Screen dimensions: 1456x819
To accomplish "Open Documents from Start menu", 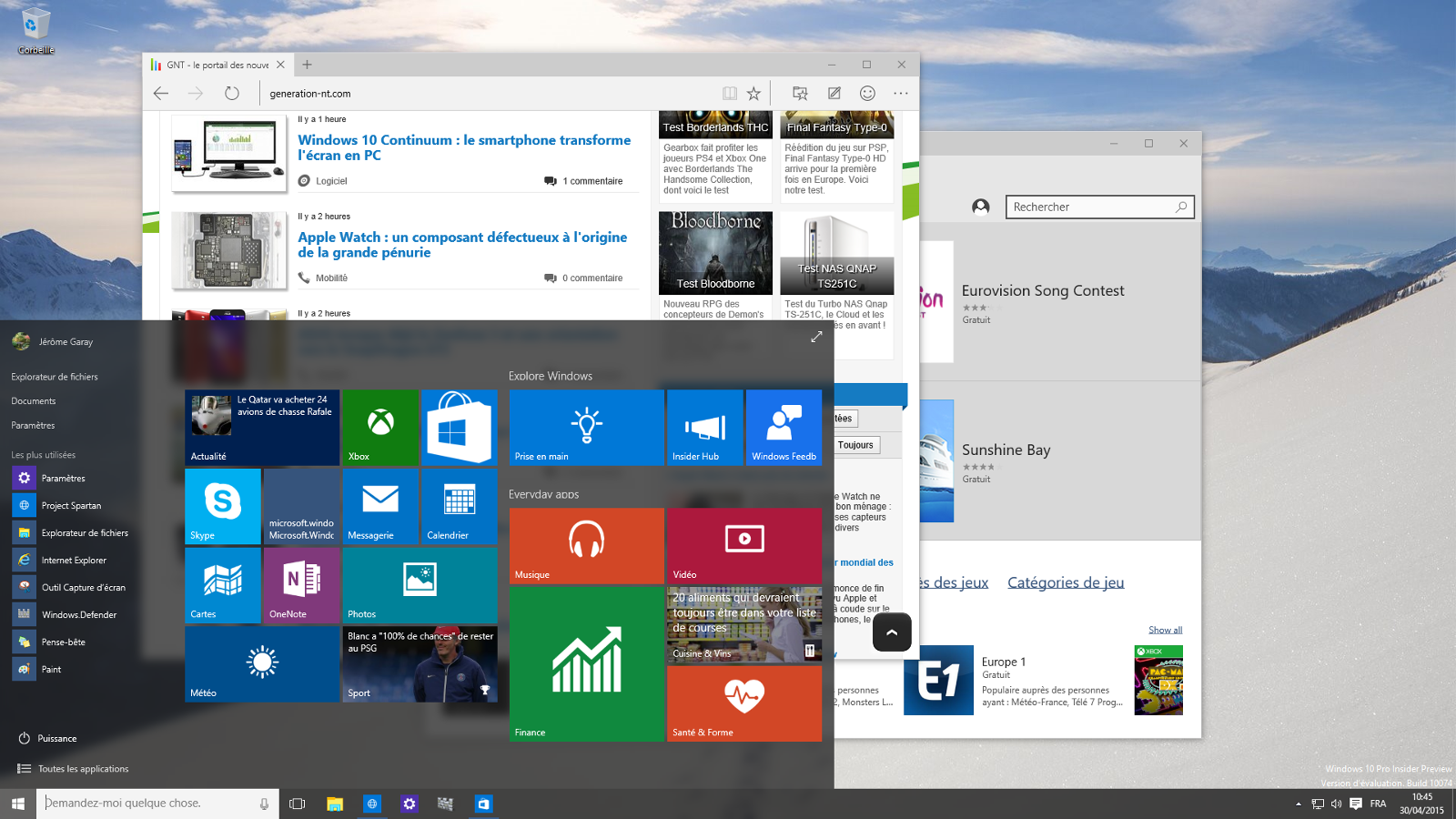I will tap(34, 400).
